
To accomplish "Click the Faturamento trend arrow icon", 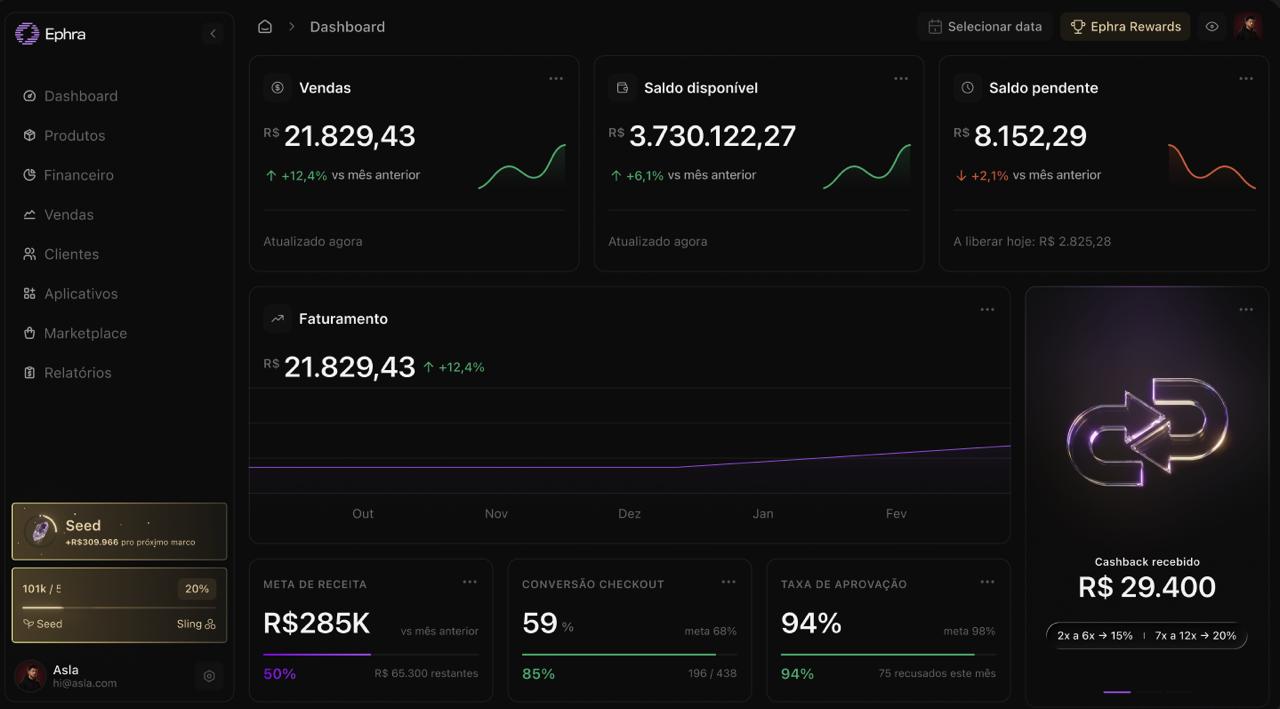I will [277, 319].
